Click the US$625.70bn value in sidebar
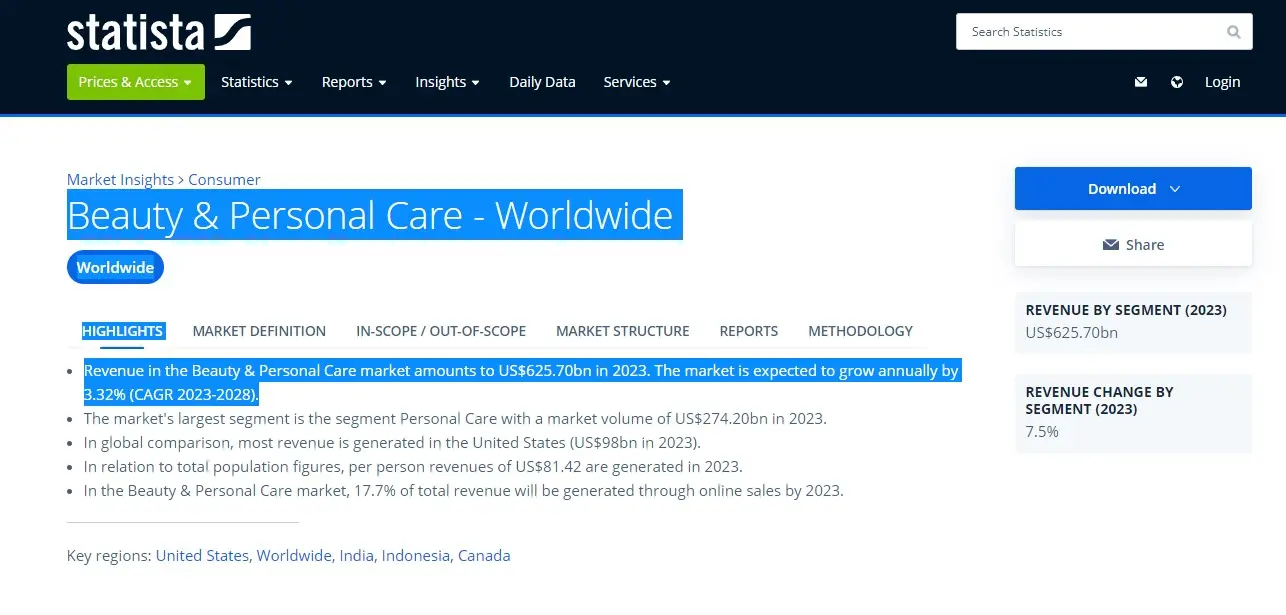 coord(1072,333)
